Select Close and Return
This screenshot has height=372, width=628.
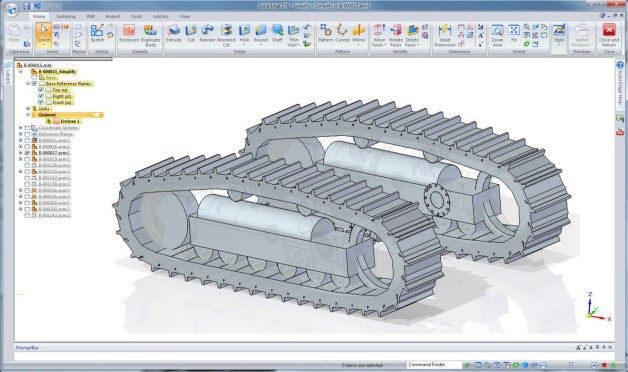pyautogui.click(x=609, y=35)
